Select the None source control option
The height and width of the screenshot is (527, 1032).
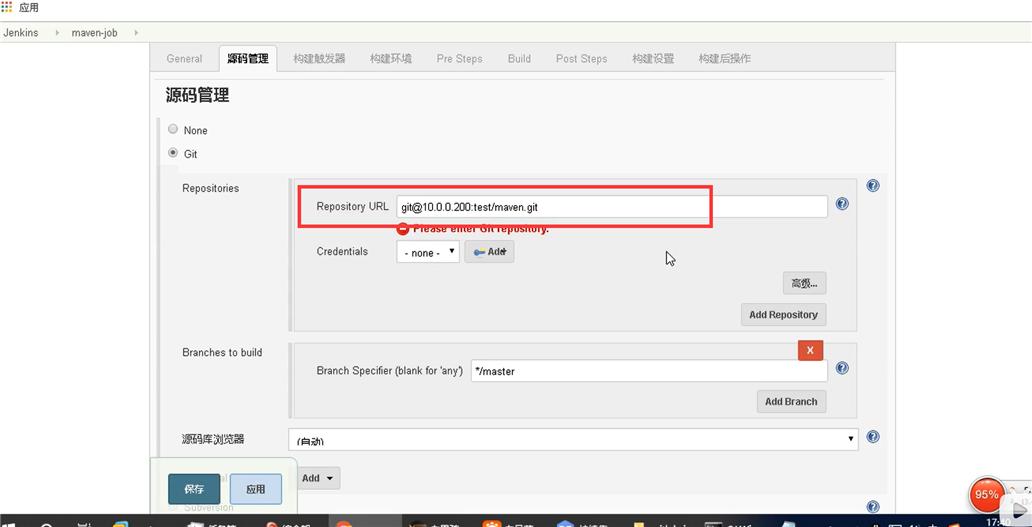pyautogui.click(x=173, y=129)
